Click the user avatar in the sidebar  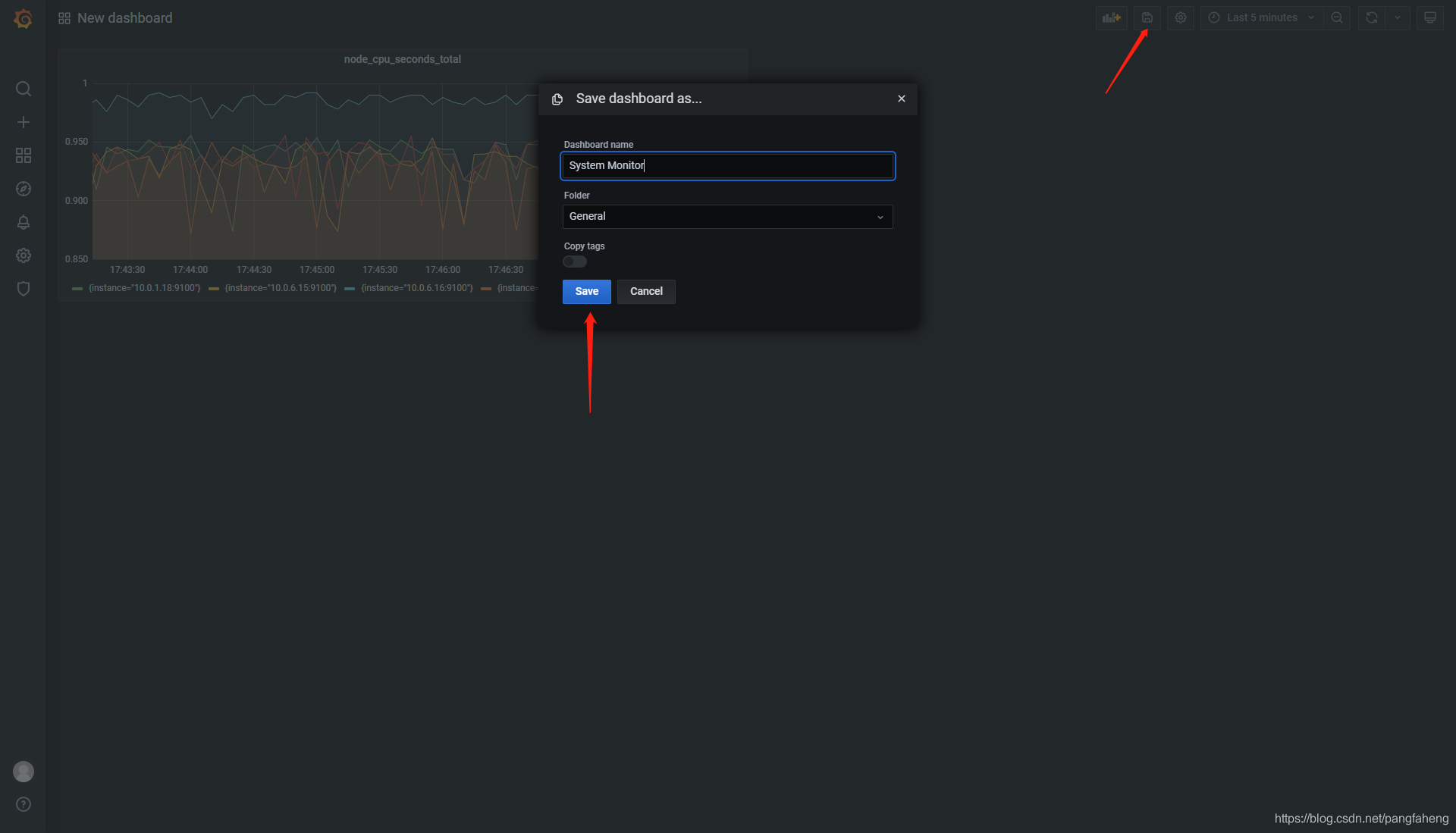coord(24,772)
